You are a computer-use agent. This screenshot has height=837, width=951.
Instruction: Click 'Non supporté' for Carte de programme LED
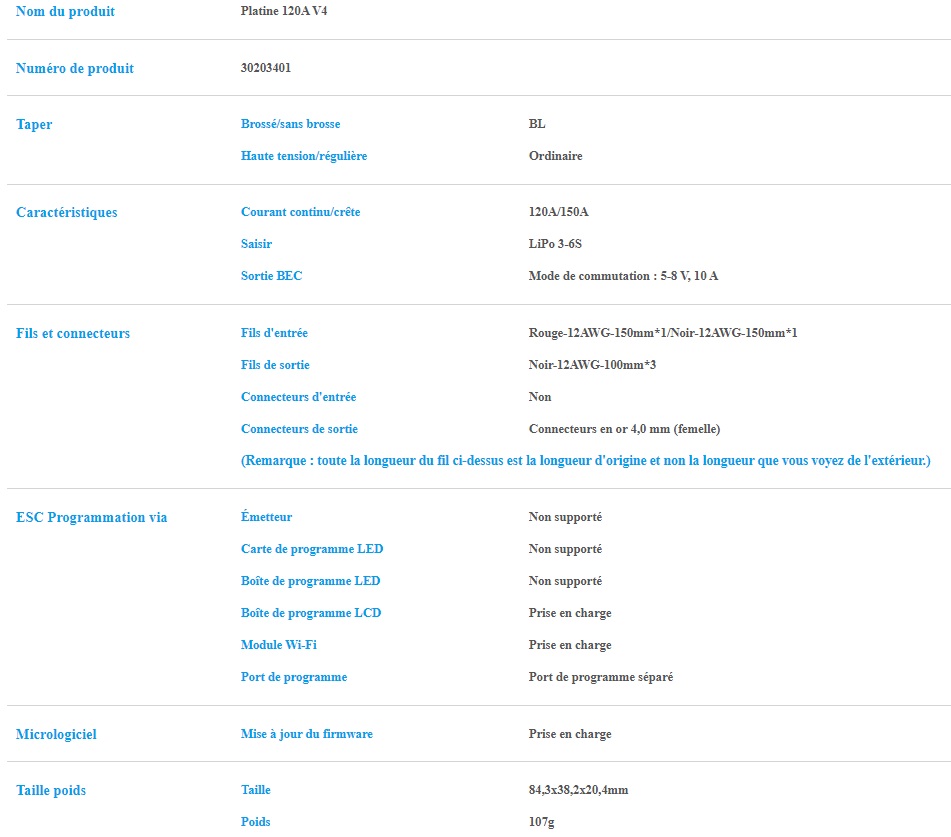coord(565,550)
